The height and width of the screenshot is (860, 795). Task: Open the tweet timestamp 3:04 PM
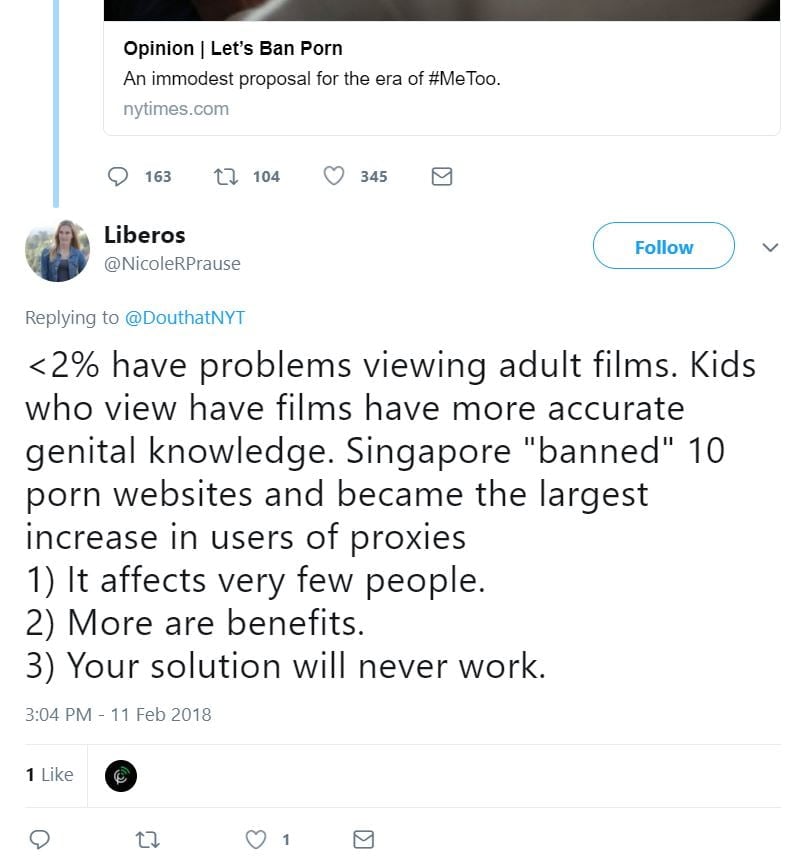pos(118,714)
